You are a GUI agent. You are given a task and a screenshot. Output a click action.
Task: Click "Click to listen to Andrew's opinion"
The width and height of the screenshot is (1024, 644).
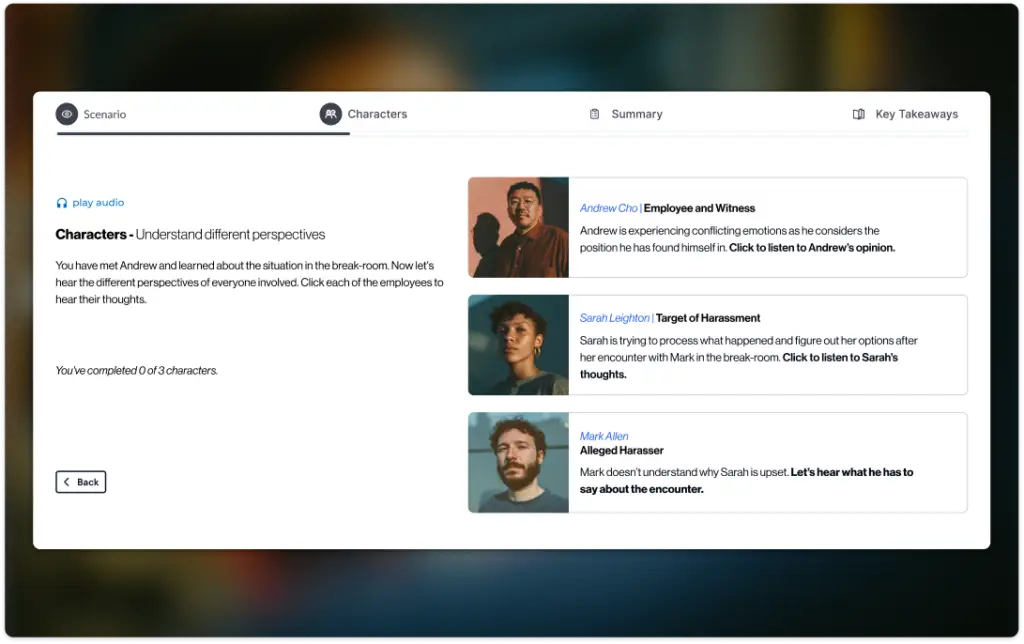tap(811, 247)
